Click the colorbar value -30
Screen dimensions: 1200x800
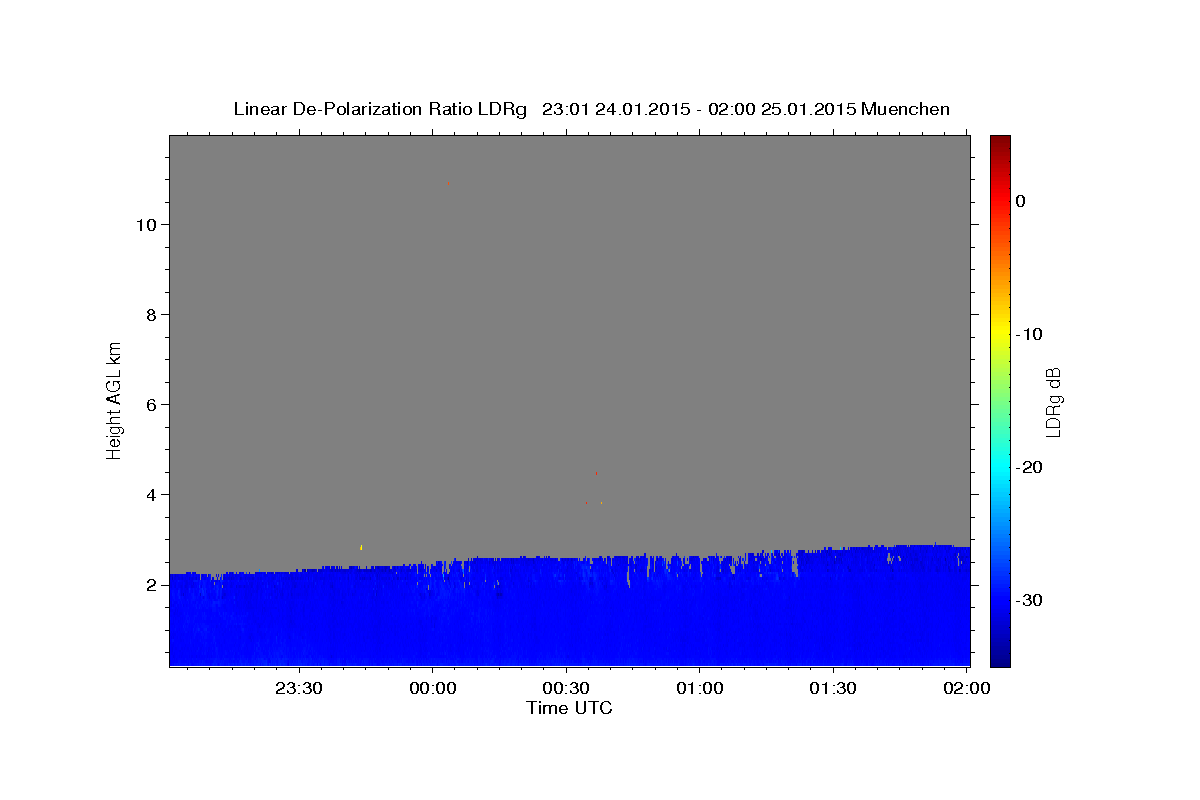coord(1029,600)
